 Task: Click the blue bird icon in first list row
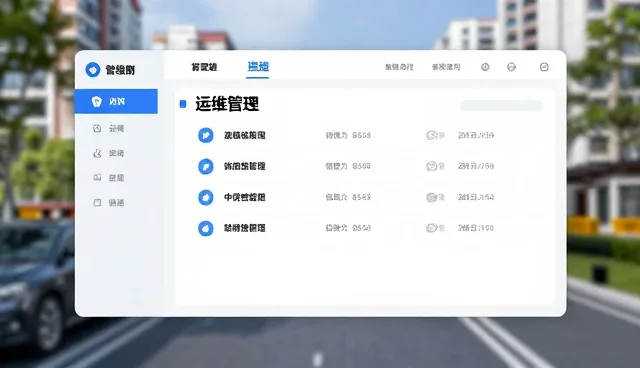[206, 135]
